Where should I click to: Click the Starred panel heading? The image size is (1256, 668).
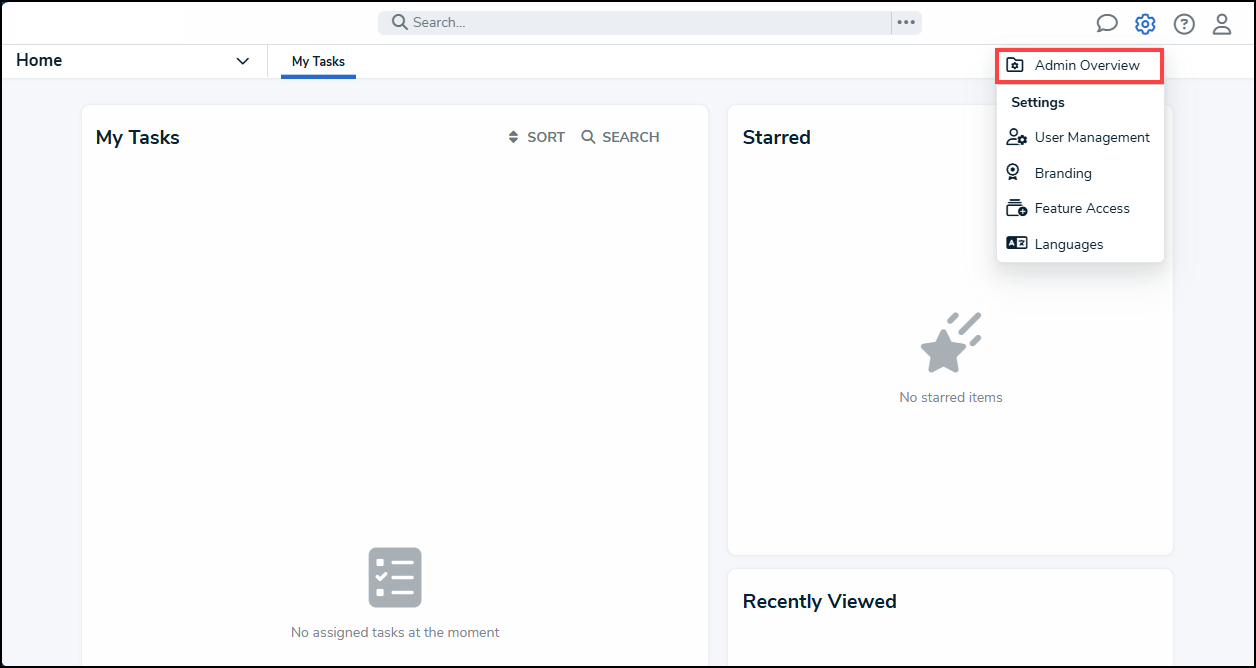click(x=776, y=137)
